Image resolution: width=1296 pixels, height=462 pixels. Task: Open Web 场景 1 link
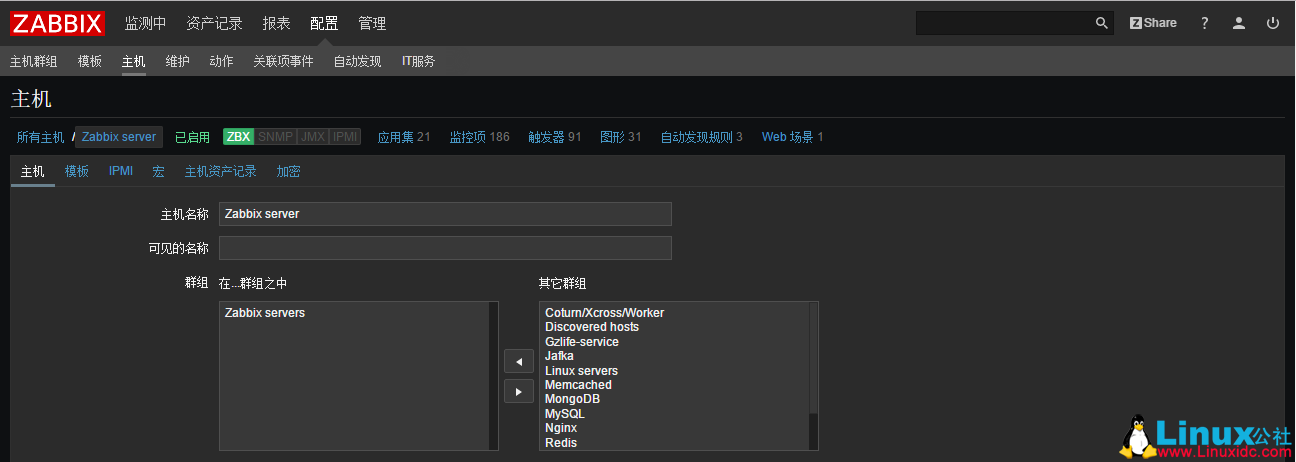point(793,137)
